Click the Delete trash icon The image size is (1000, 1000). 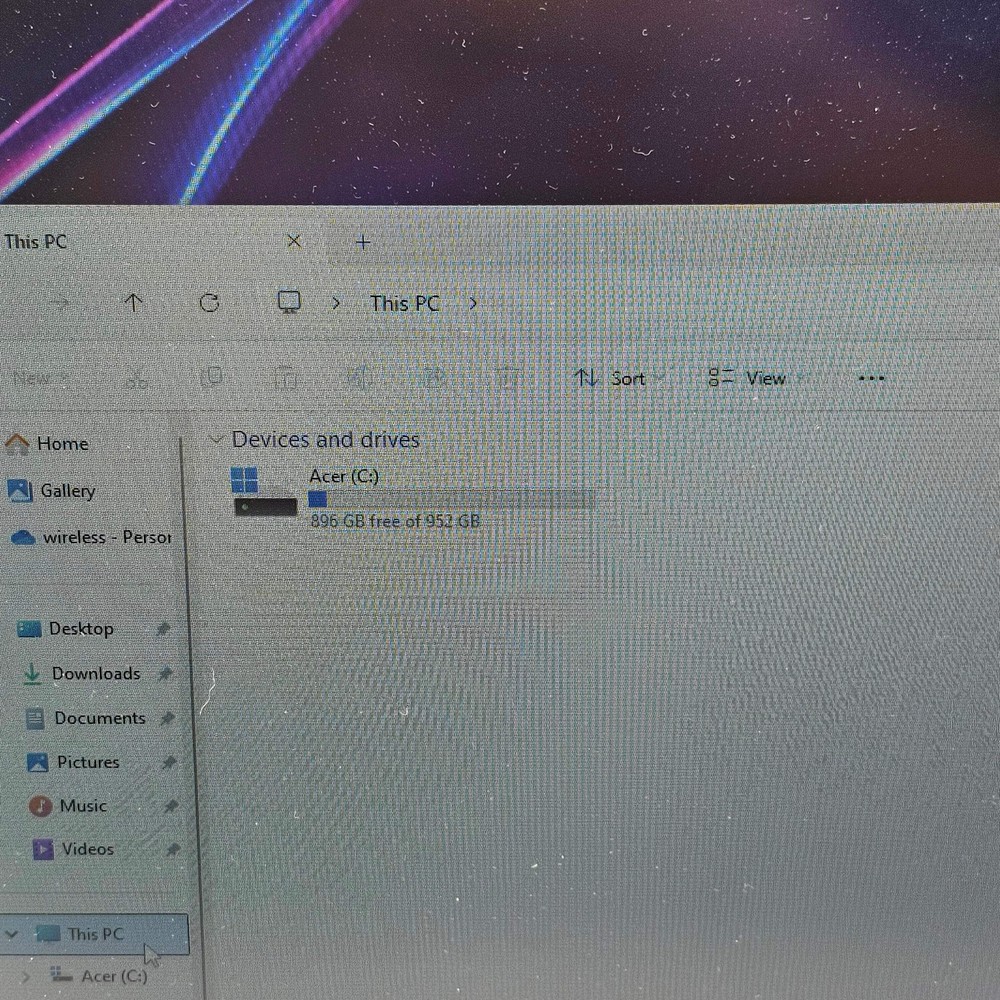[x=509, y=378]
